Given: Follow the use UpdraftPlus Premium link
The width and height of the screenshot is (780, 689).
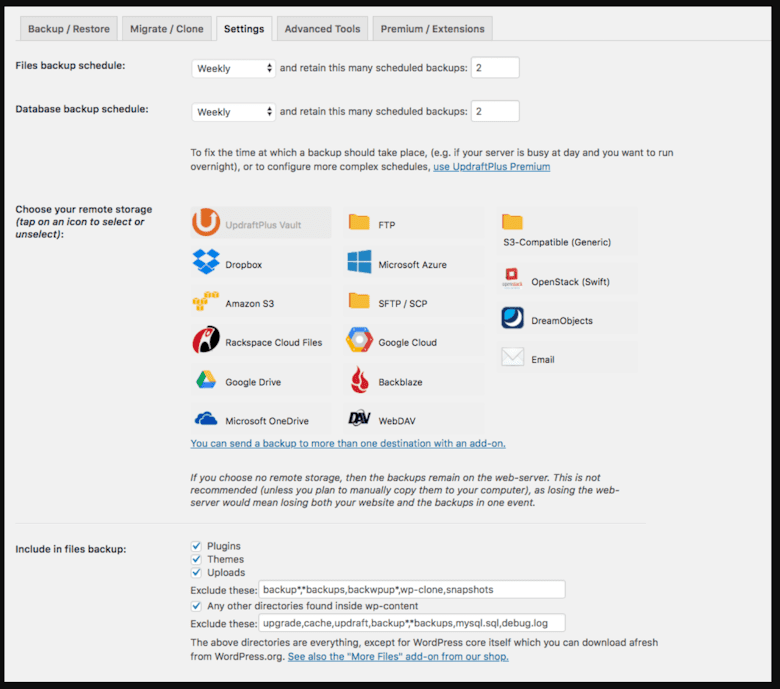Looking at the screenshot, I should [x=491, y=167].
